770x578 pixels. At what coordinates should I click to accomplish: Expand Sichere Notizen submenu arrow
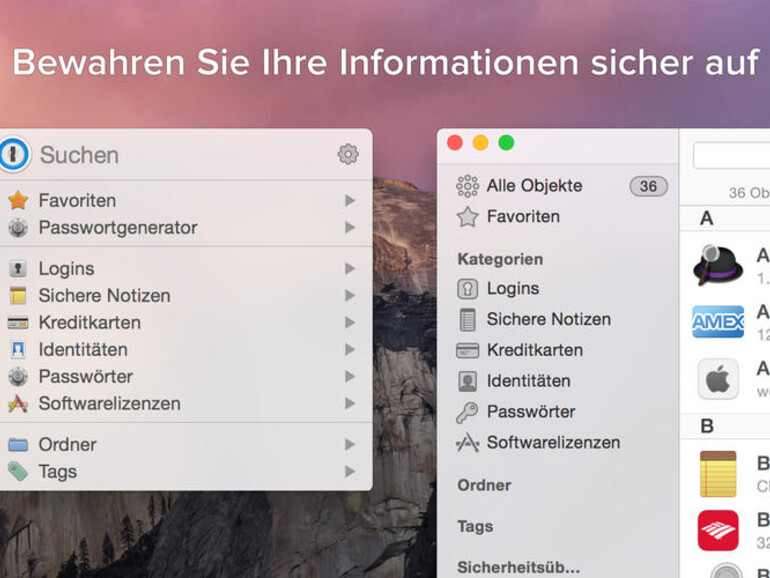tap(350, 296)
